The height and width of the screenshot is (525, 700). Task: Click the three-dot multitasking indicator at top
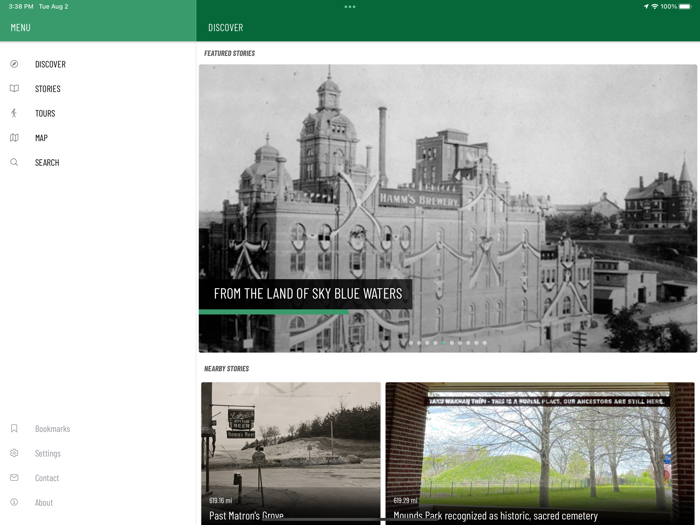350,7
